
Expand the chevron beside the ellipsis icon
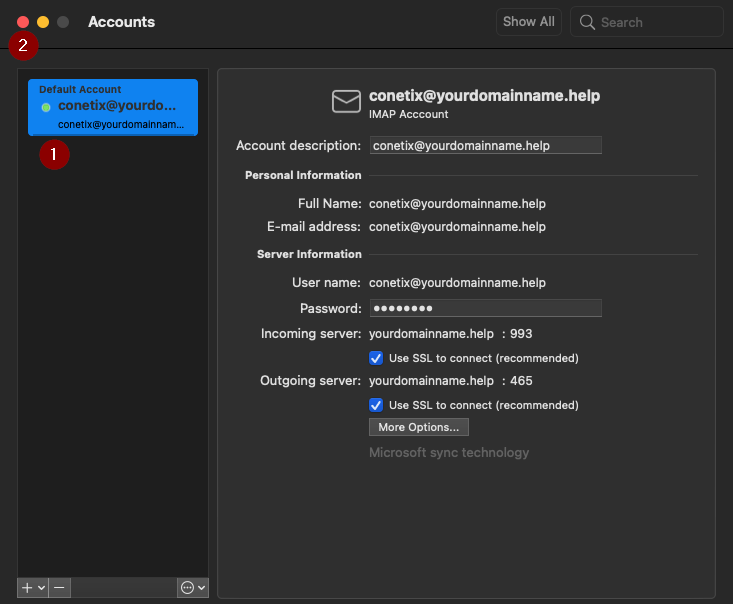pyautogui.click(x=201, y=588)
